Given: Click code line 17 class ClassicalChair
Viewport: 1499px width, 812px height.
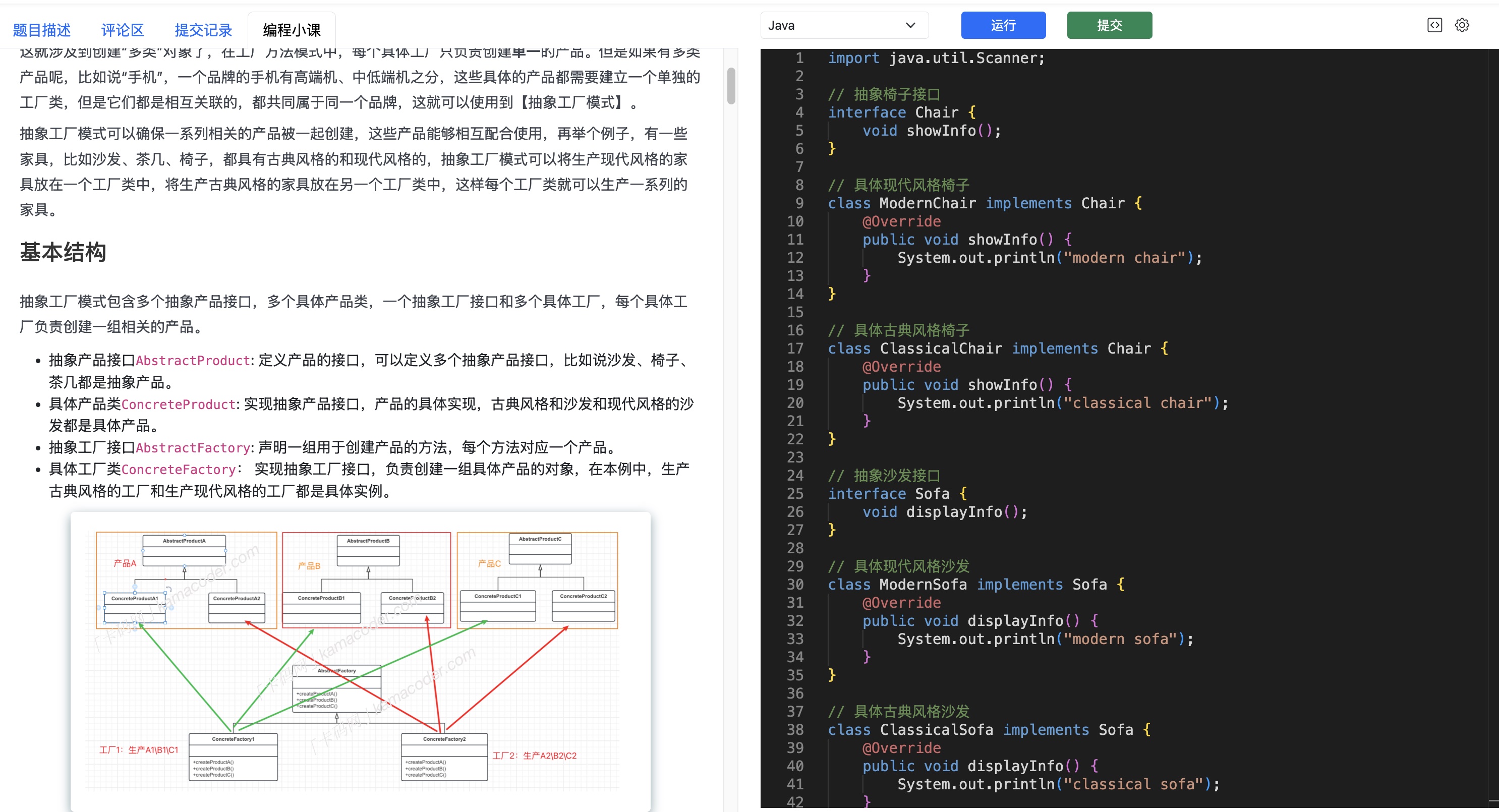Looking at the screenshot, I should [x=998, y=348].
